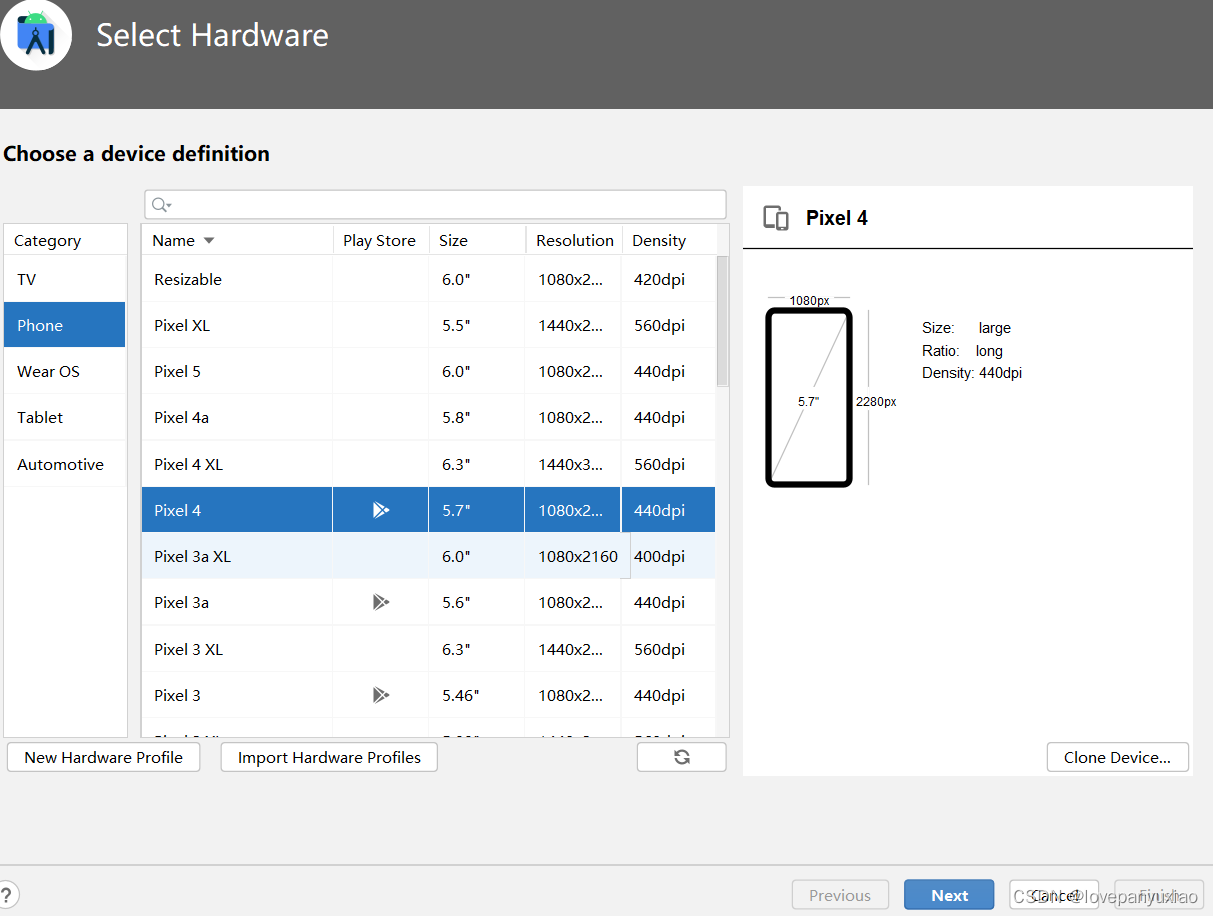Select the Phone category

coord(65,325)
